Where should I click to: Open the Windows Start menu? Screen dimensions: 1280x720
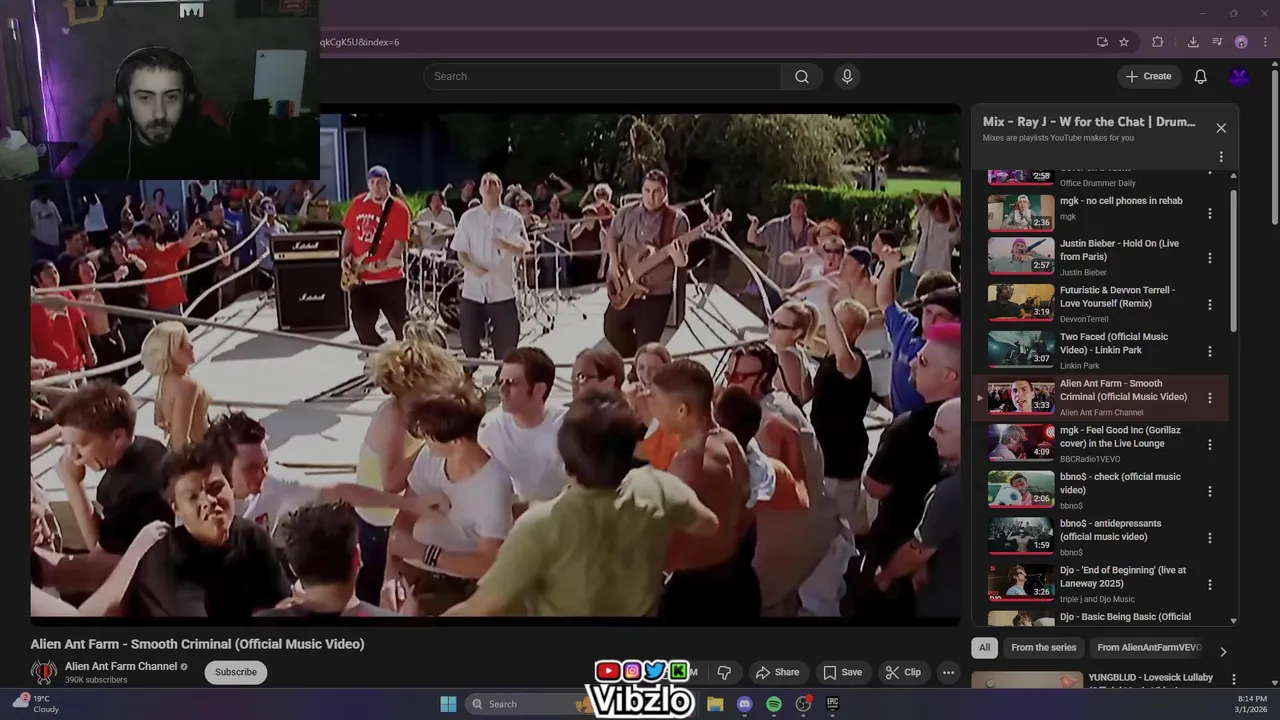point(448,704)
